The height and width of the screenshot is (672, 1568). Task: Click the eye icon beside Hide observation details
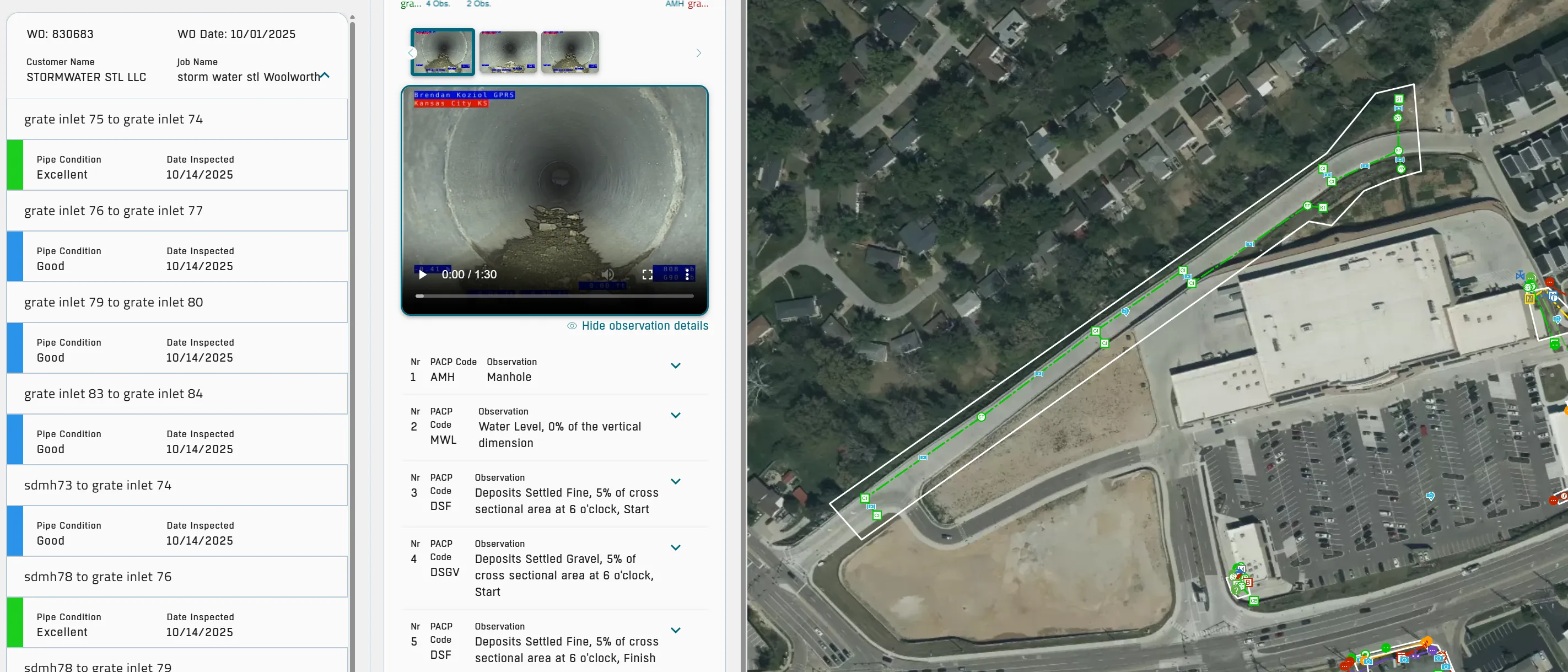click(x=571, y=326)
